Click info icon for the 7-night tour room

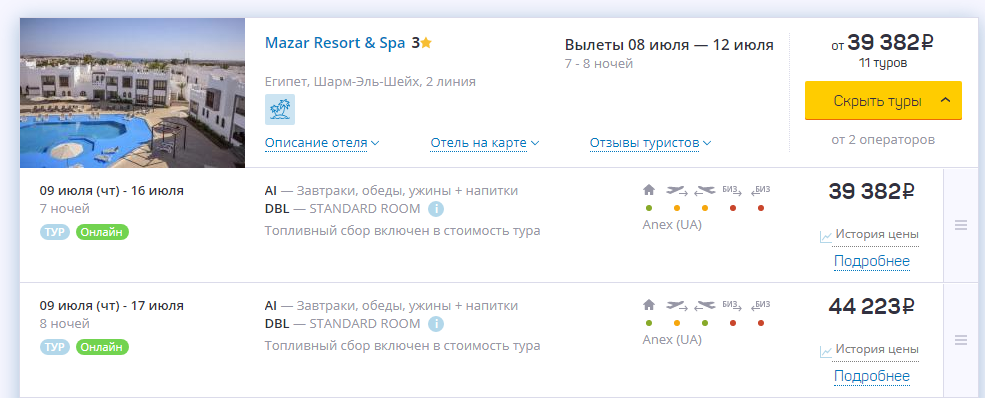point(436,208)
